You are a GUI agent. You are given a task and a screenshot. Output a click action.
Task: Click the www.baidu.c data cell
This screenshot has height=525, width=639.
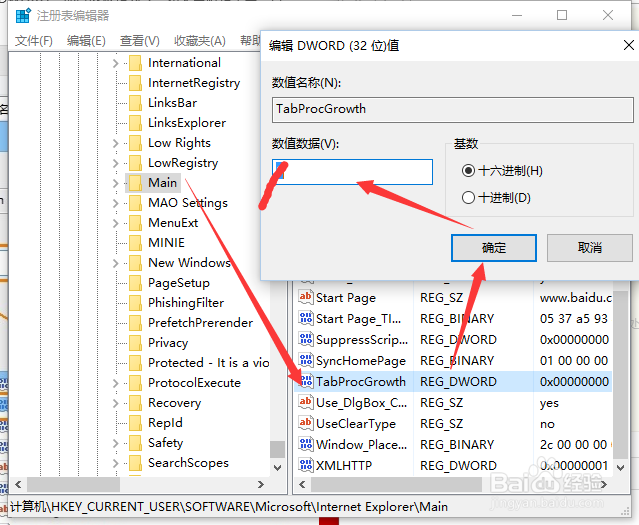(576, 298)
